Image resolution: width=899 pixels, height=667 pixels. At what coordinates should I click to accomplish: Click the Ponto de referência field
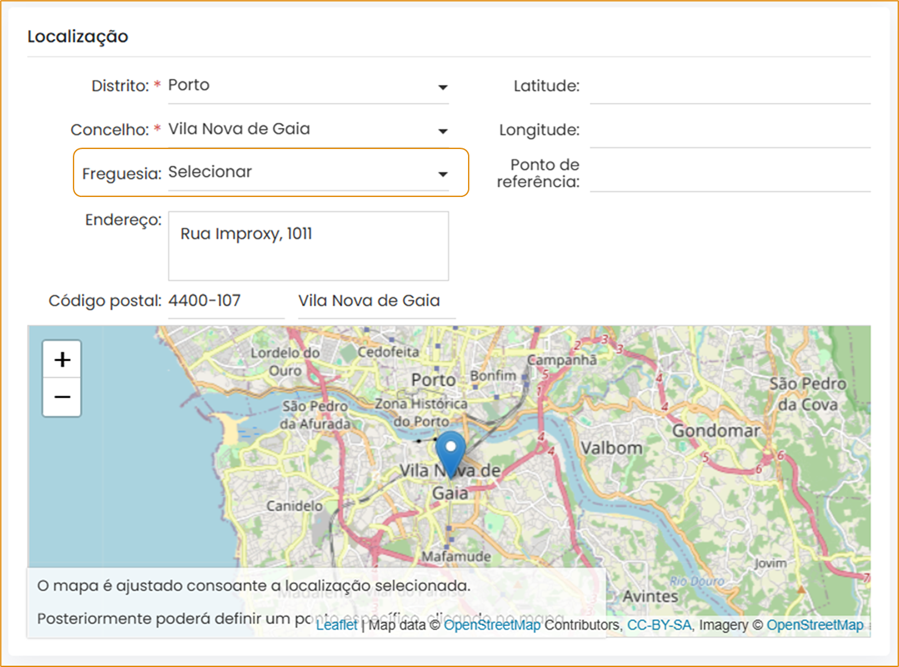pos(729,174)
